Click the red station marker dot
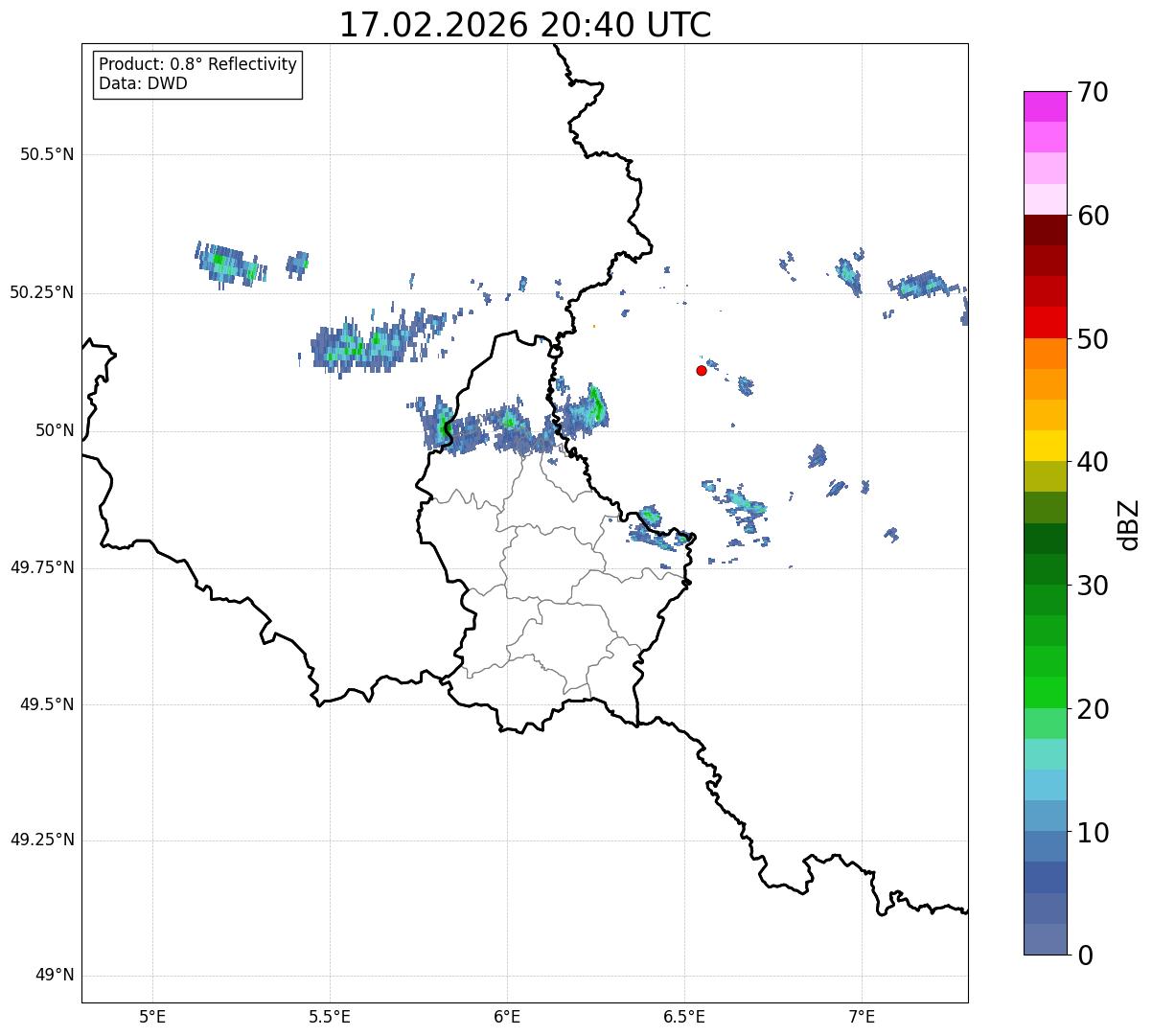Image resolution: width=1152 pixels, height=1036 pixels. (x=702, y=370)
